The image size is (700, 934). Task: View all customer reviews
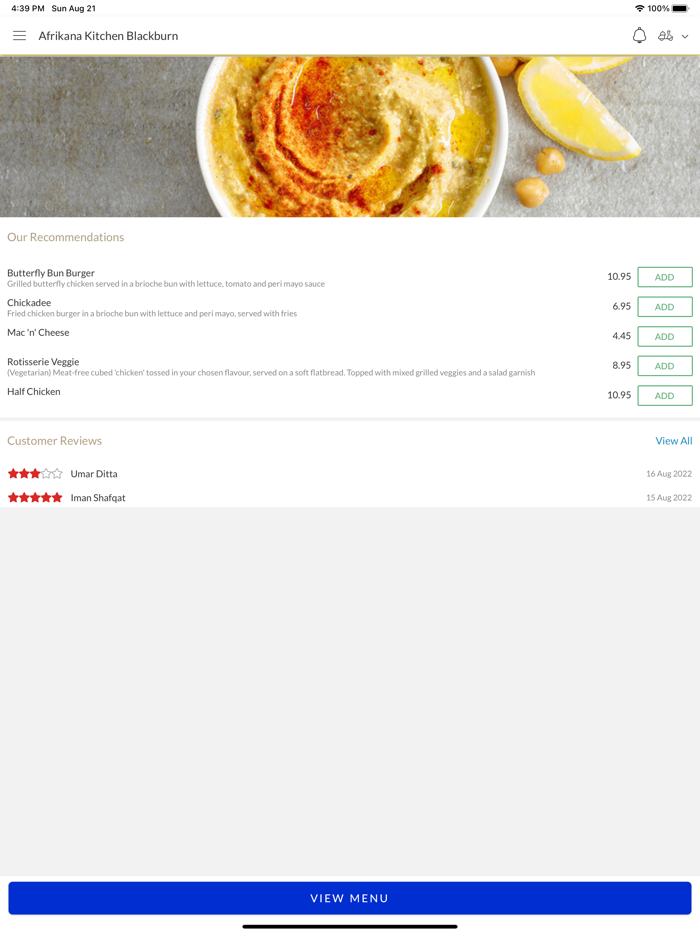(674, 441)
